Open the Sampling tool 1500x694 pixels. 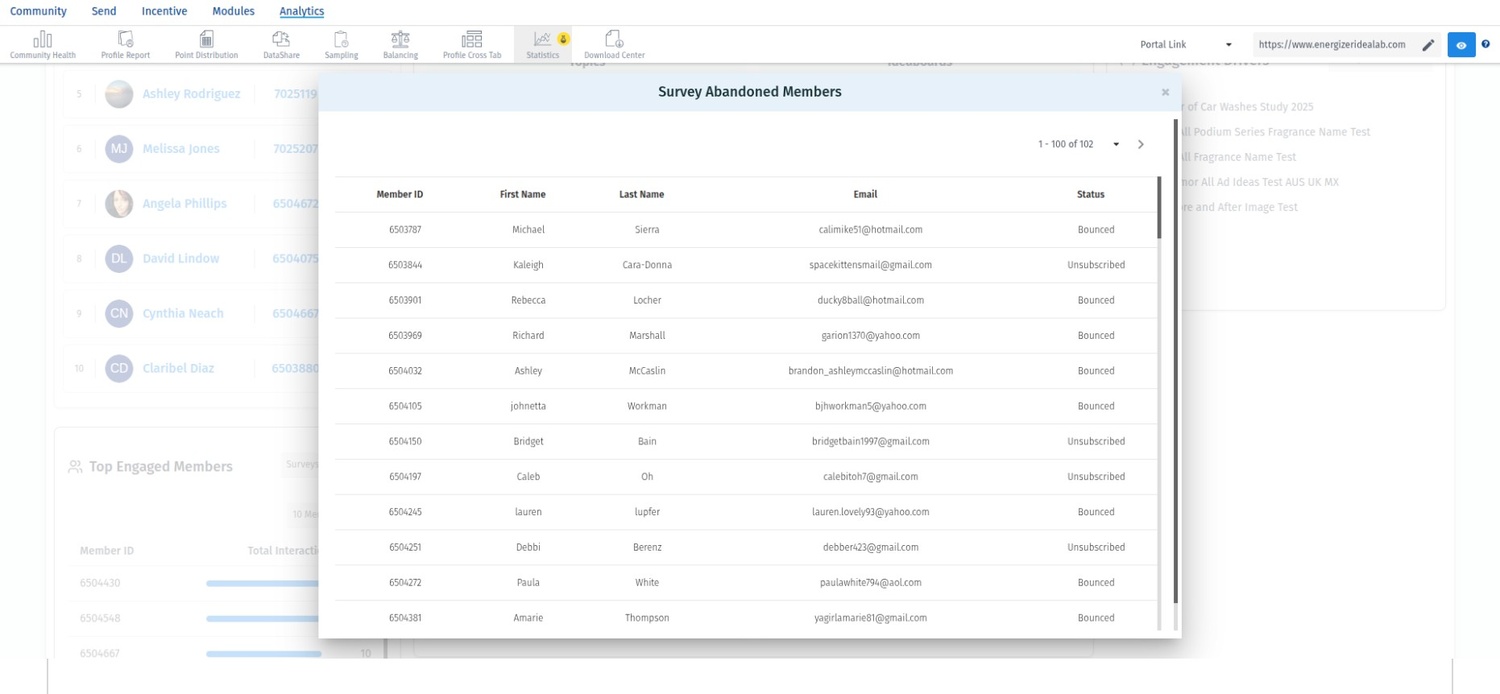click(341, 40)
